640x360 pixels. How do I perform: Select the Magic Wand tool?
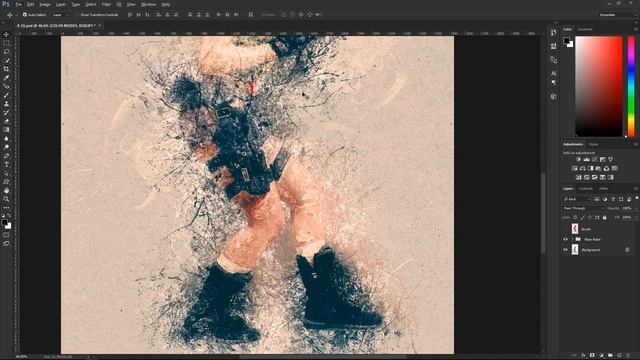click(x=6, y=60)
